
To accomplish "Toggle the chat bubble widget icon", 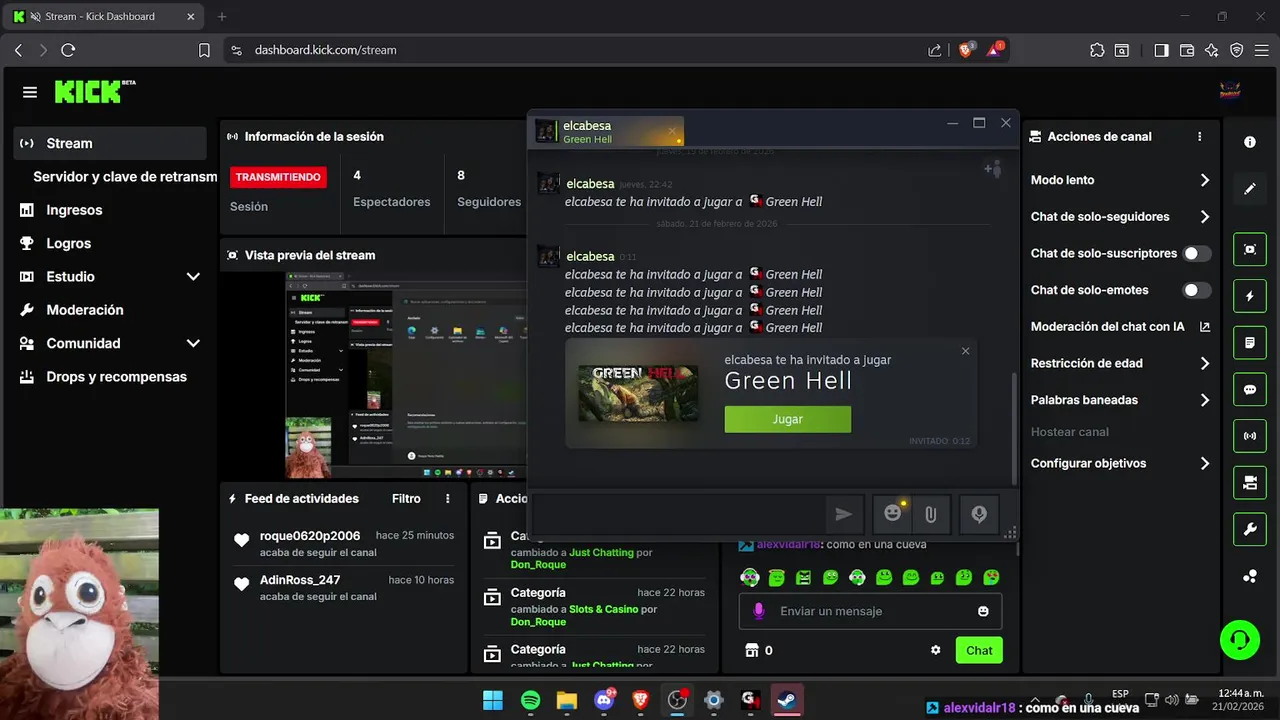I will [x=1250, y=389].
